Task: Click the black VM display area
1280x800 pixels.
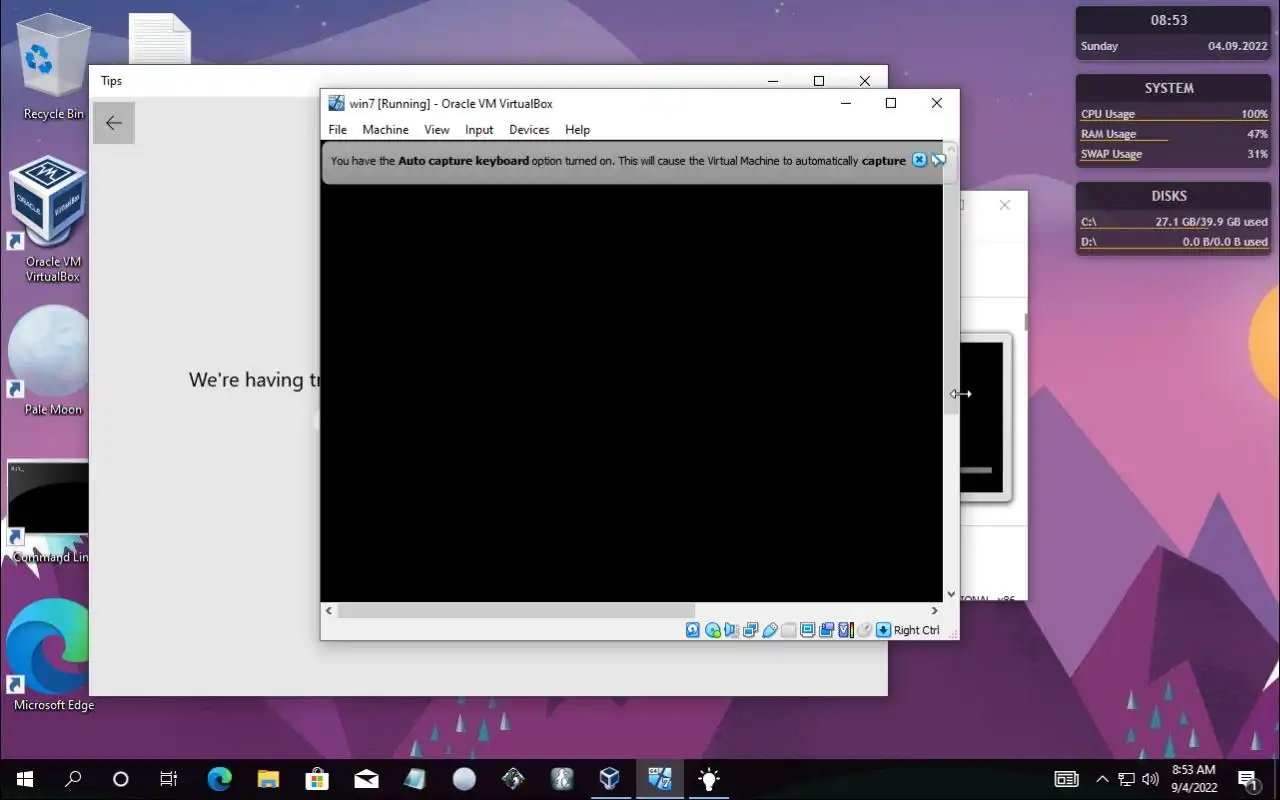Action: (x=632, y=393)
